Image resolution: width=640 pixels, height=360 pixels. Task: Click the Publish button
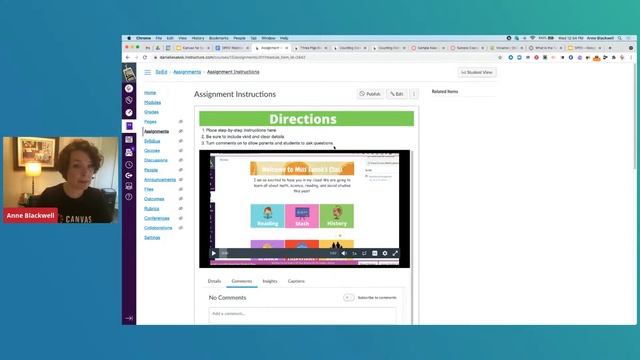[x=370, y=94]
